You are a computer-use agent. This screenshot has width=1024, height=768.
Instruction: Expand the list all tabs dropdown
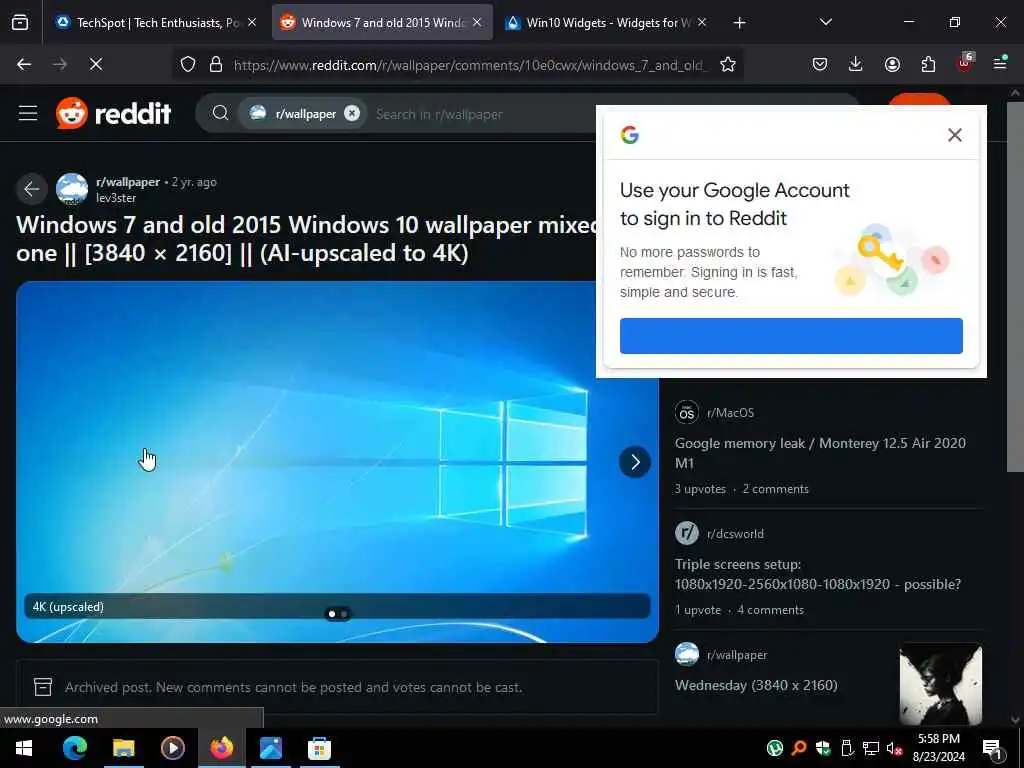[x=825, y=22]
